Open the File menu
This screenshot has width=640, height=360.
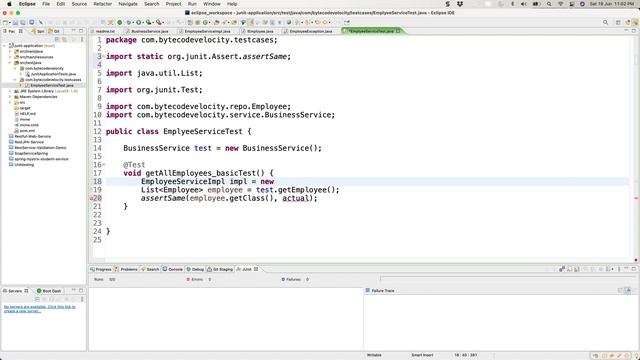(x=46, y=4)
